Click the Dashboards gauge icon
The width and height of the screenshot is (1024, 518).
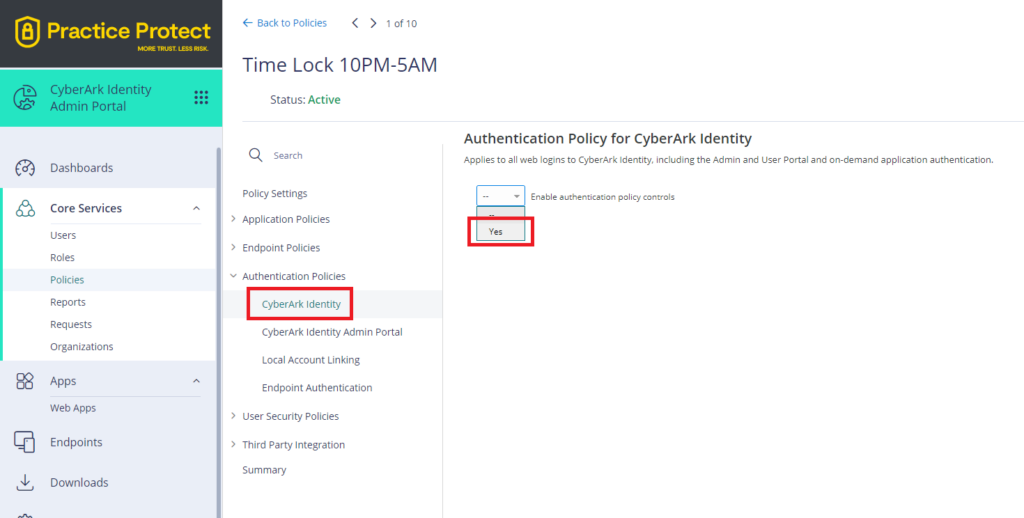tap(25, 168)
